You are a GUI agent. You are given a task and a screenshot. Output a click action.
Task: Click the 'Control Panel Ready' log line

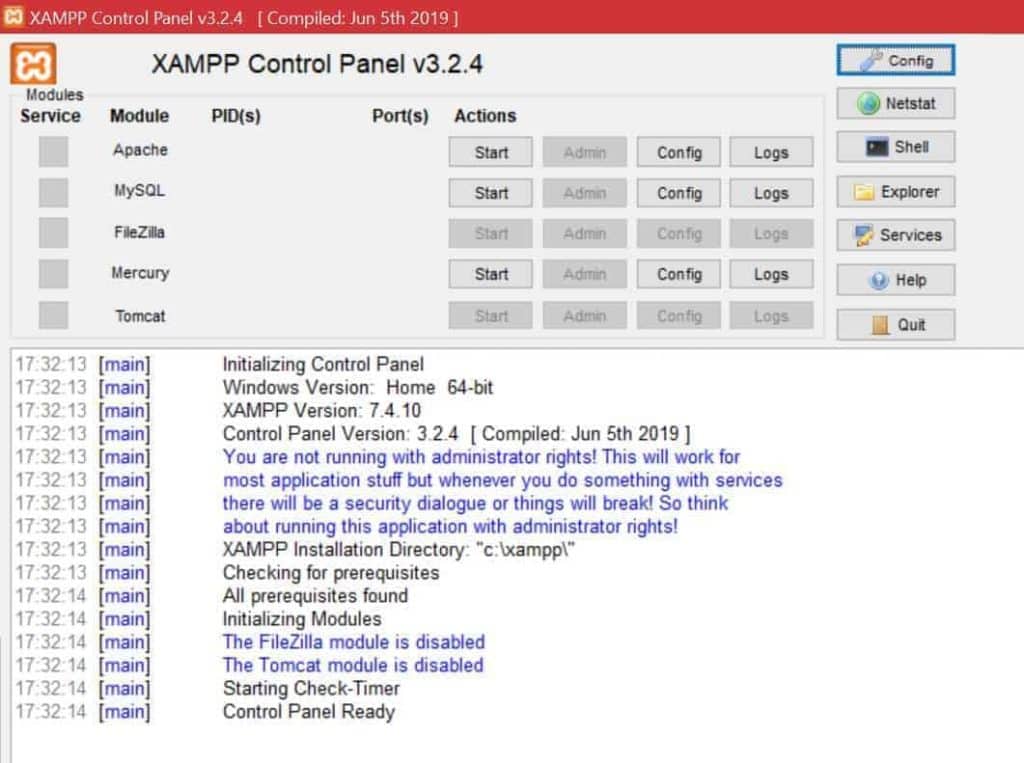[x=308, y=711]
